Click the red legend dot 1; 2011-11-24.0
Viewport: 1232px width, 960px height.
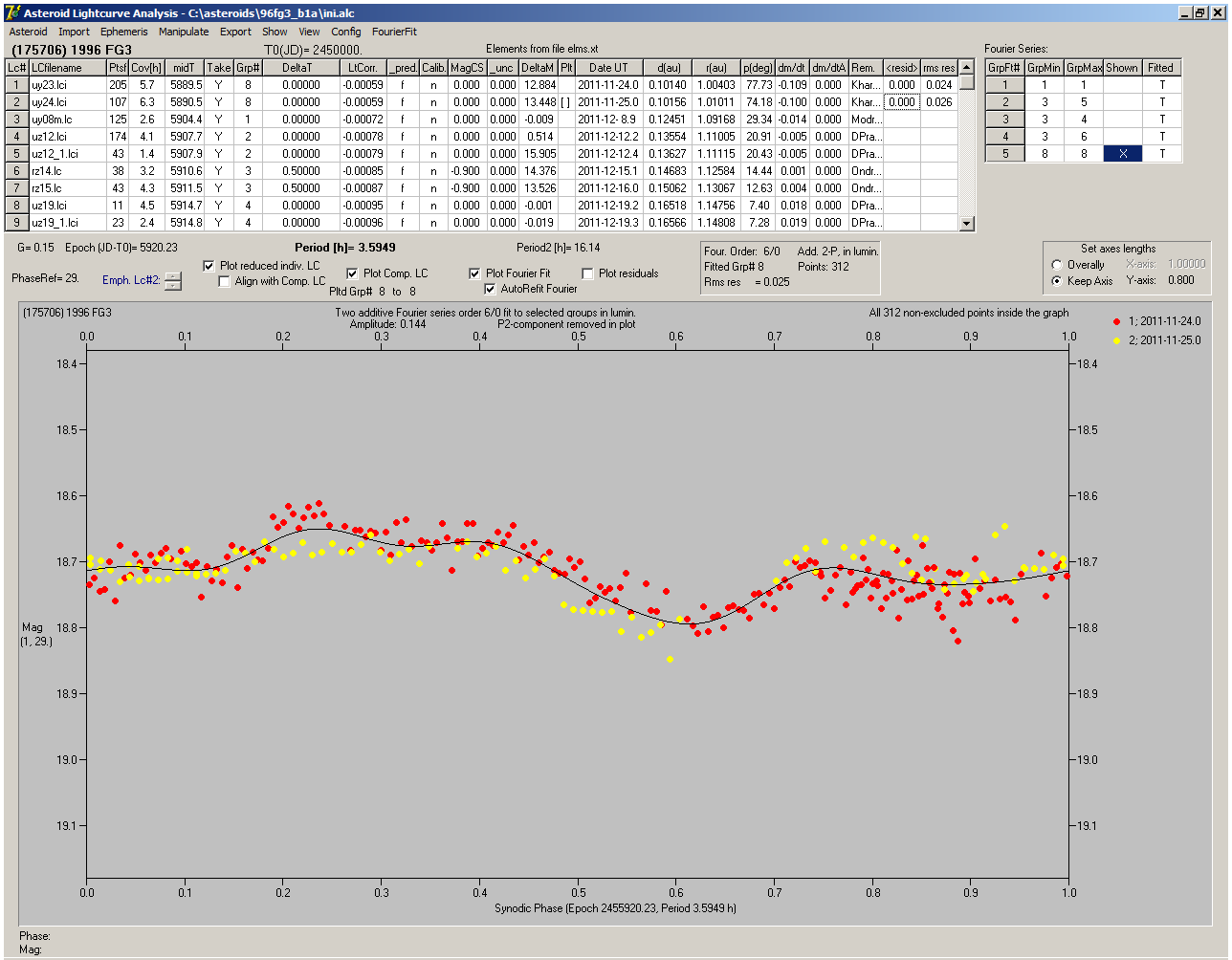(1116, 322)
